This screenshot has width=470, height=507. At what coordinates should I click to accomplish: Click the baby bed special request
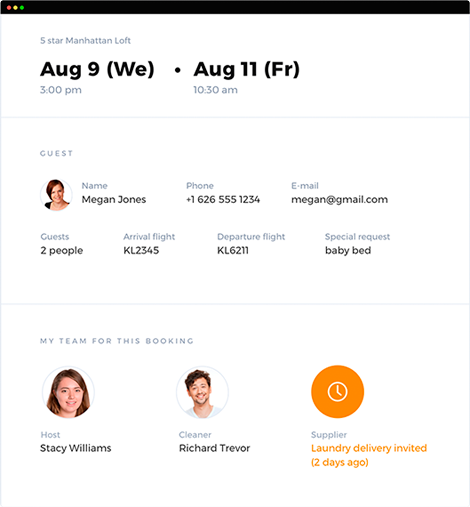pyautogui.click(x=348, y=250)
